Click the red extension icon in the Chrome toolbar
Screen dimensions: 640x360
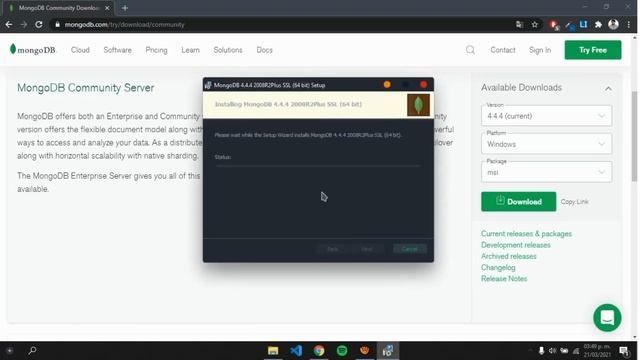coord(553,25)
